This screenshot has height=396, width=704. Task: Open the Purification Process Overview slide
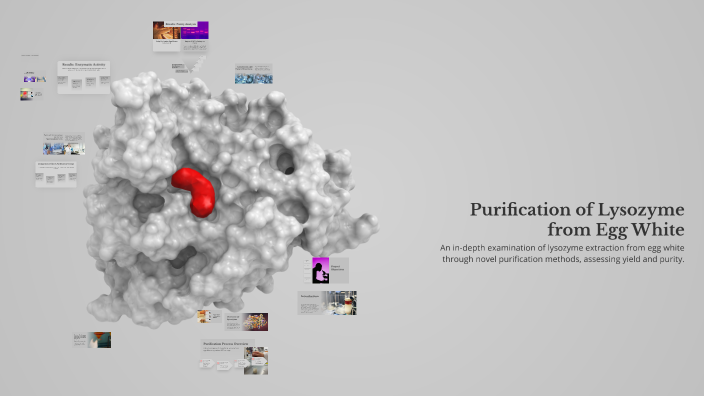[234, 357]
